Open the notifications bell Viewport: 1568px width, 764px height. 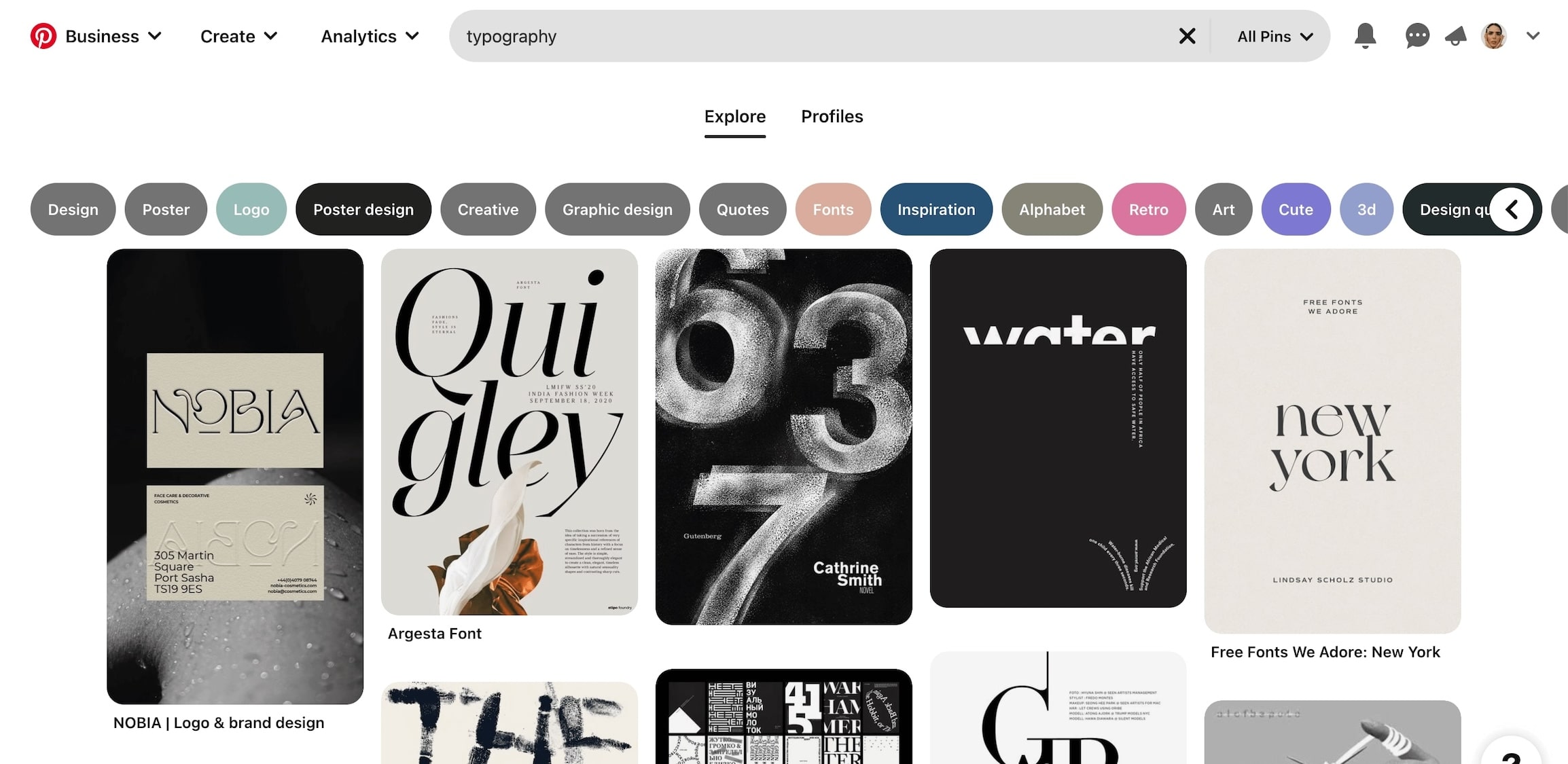[x=1365, y=36]
